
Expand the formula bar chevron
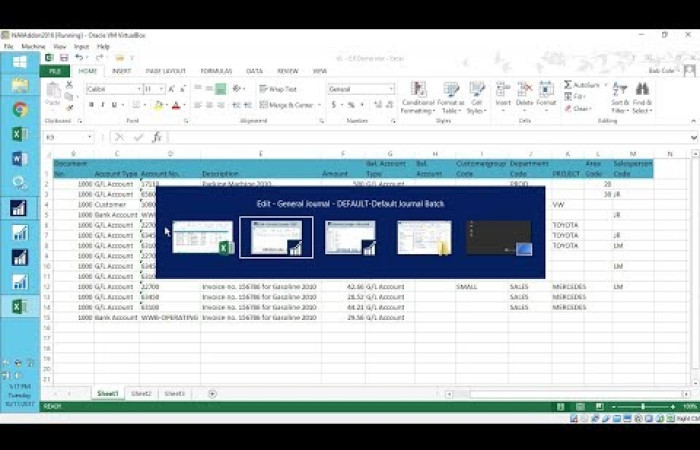(693, 138)
